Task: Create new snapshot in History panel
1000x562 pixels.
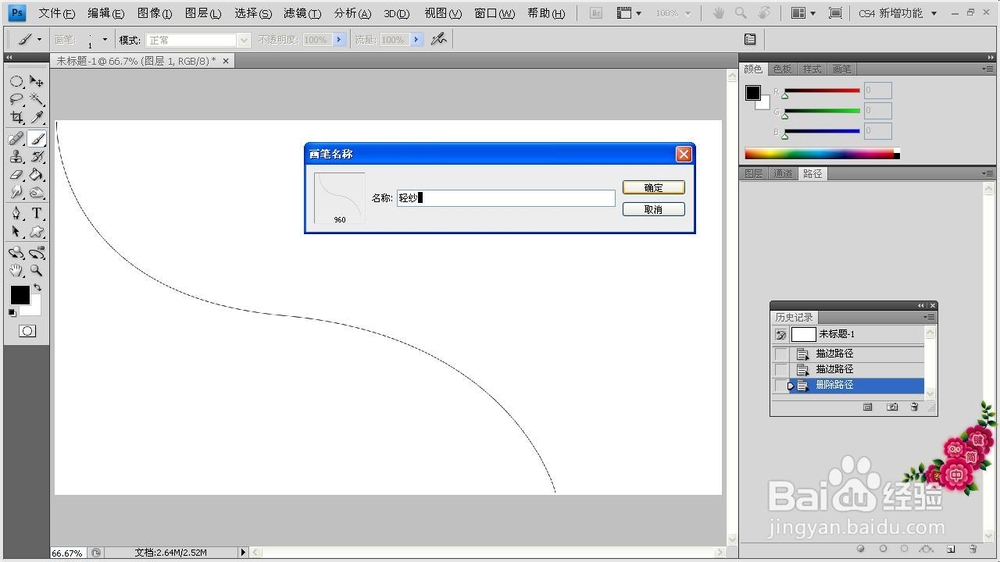Action: point(892,407)
